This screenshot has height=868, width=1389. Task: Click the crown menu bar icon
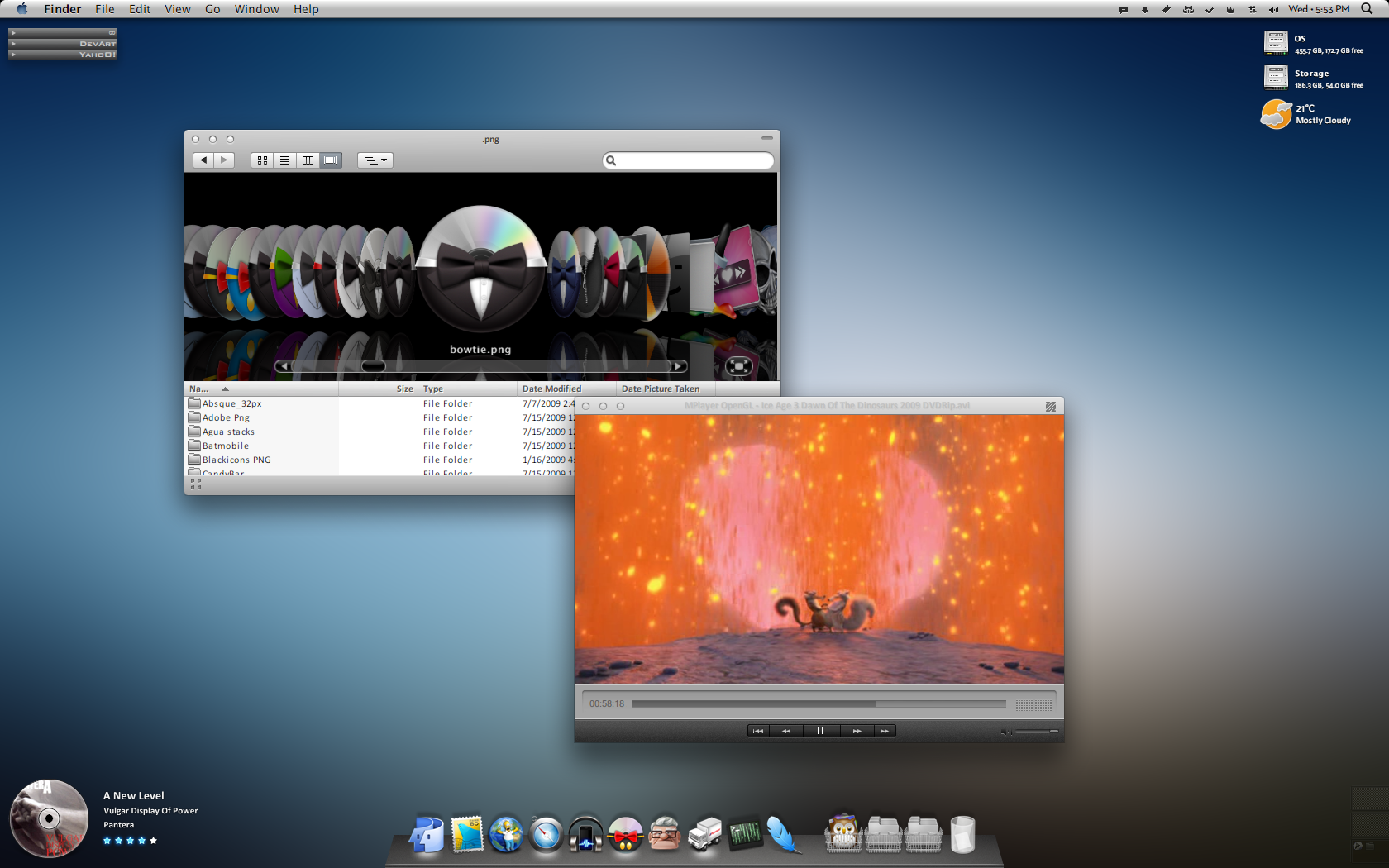(1230, 9)
